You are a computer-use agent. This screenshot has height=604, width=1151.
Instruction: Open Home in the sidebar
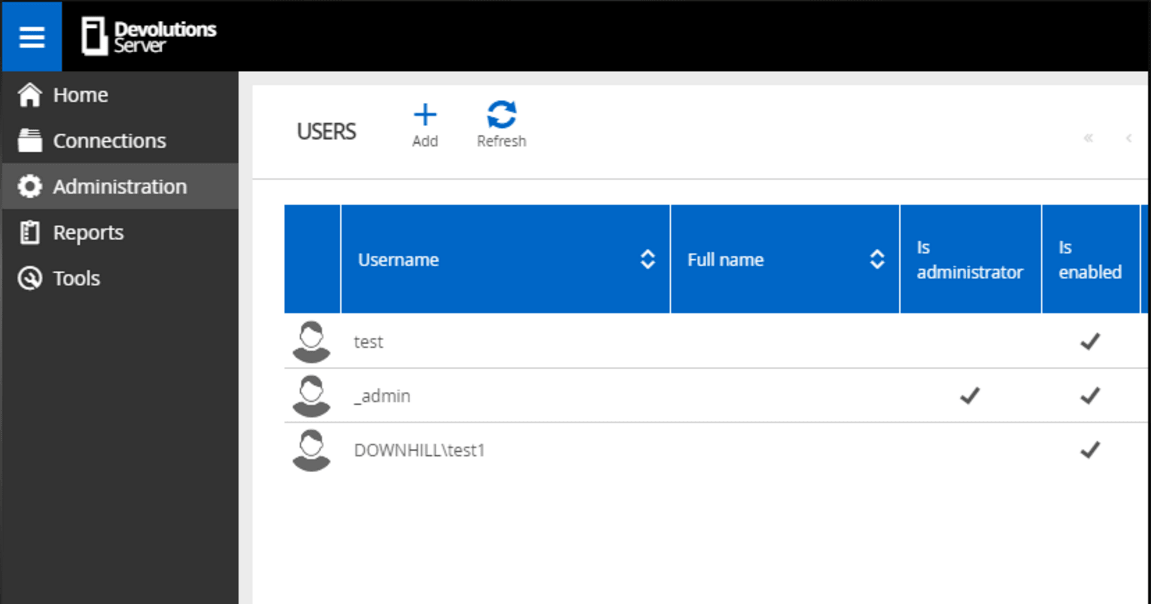click(x=80, y=95)
